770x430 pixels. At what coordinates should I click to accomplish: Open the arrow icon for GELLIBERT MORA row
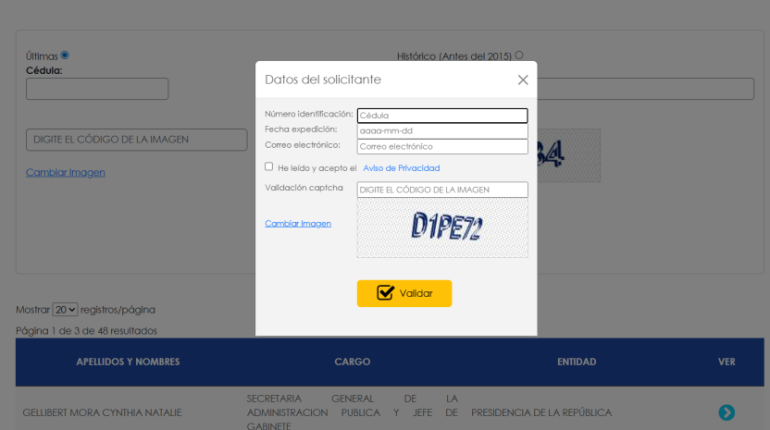tap(726, 412)
